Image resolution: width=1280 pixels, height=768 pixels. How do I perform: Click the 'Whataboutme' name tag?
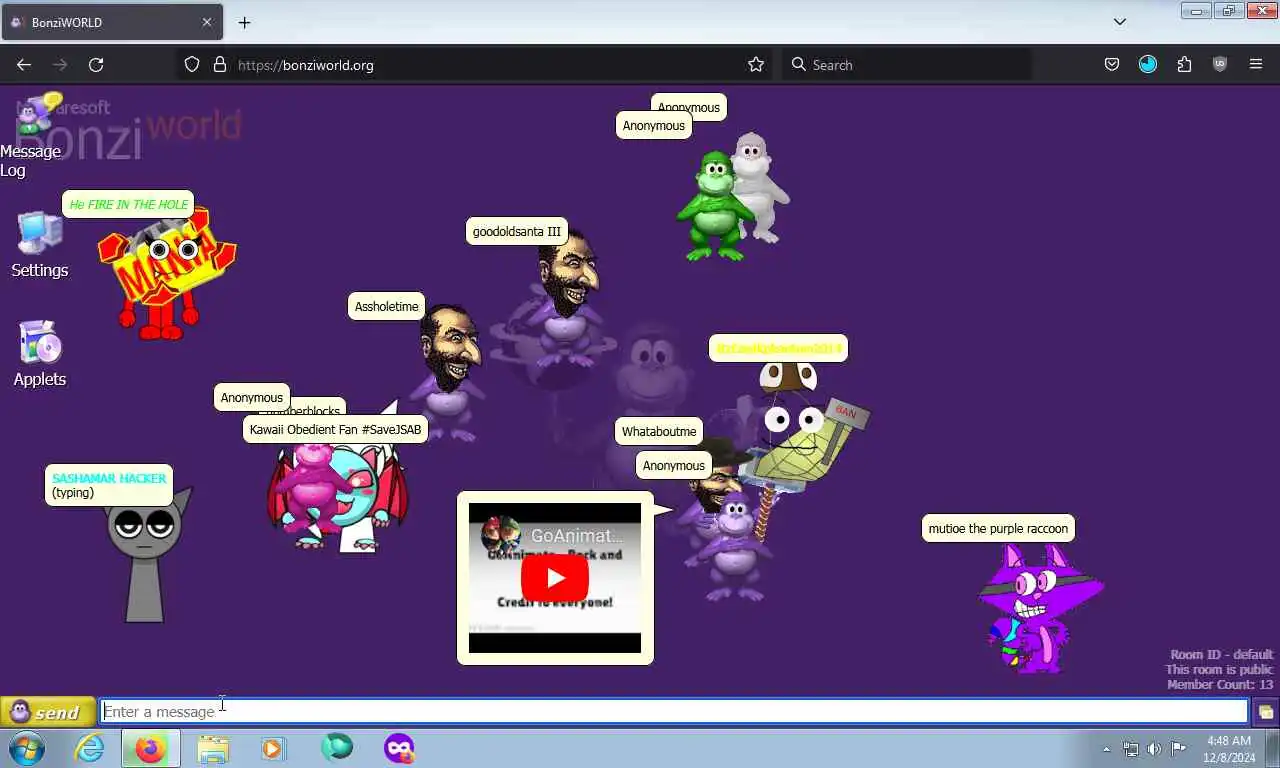coord(659,432)
